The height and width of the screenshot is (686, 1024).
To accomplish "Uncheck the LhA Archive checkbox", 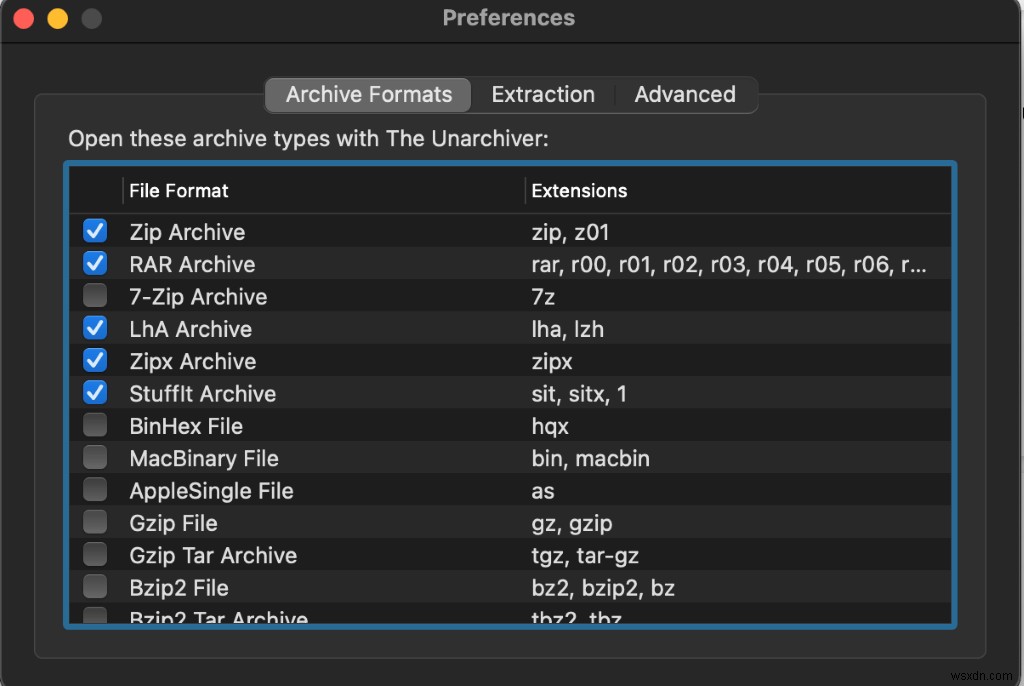I will [x=95, y=329].
